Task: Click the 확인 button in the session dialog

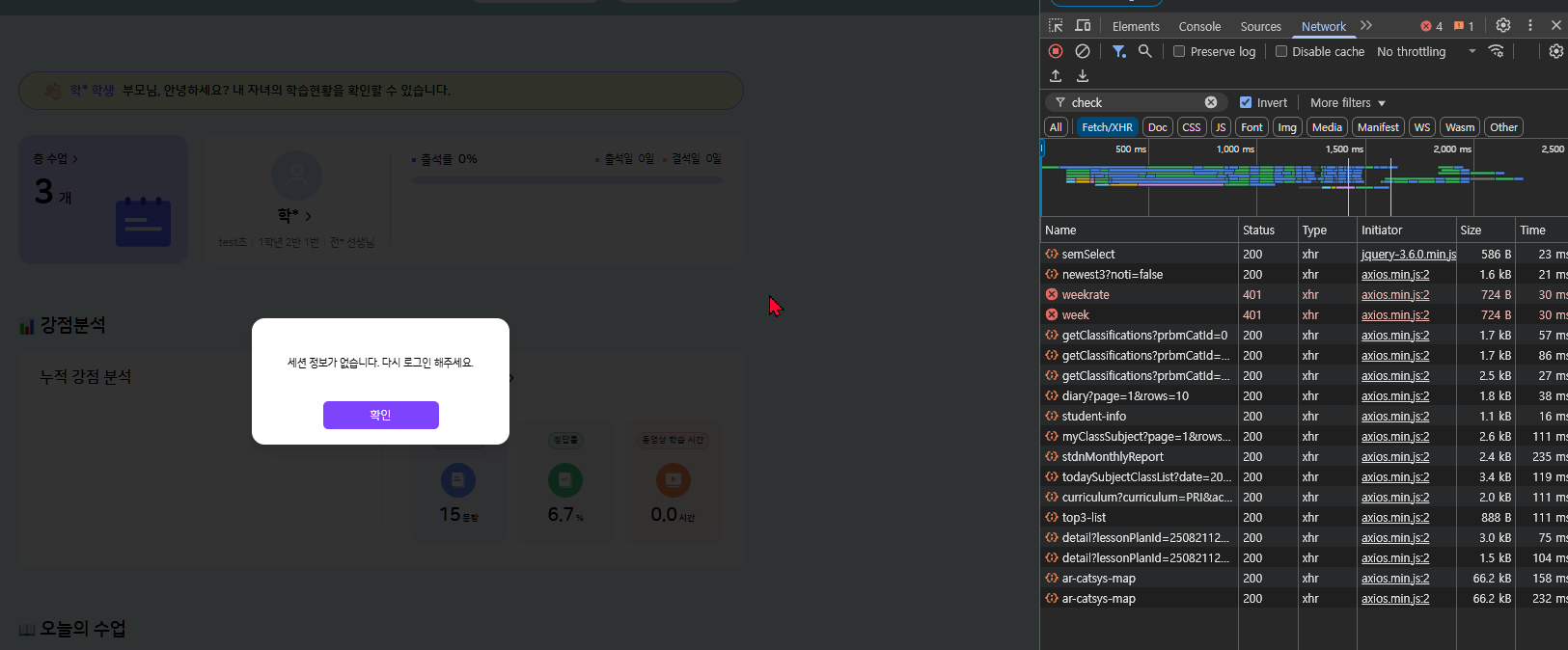Action: point(380,415)
